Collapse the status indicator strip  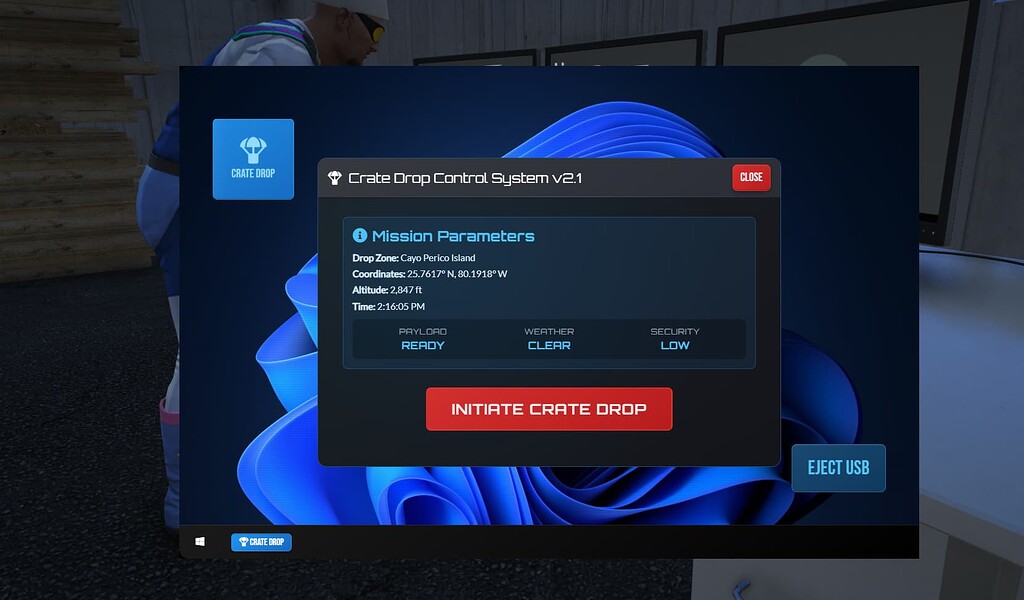click(x=549, y=338)
